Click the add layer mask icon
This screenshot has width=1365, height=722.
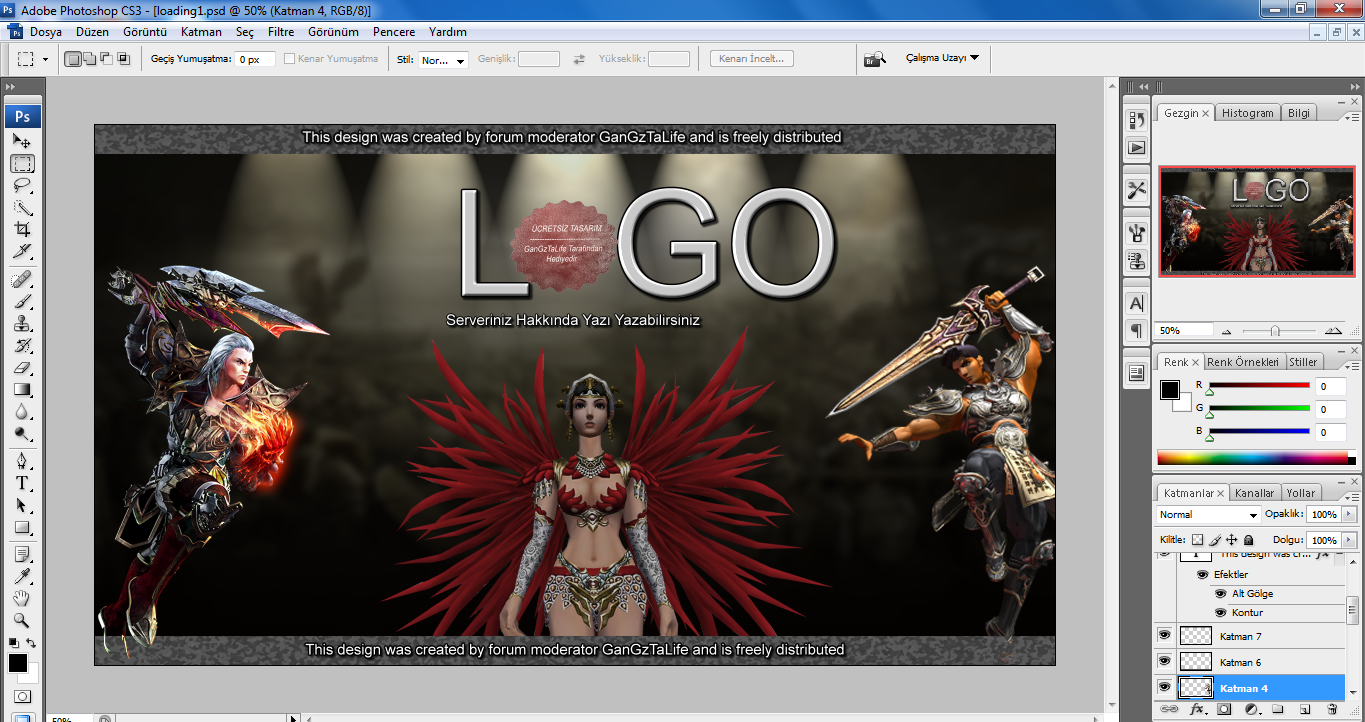[1223, 709]
